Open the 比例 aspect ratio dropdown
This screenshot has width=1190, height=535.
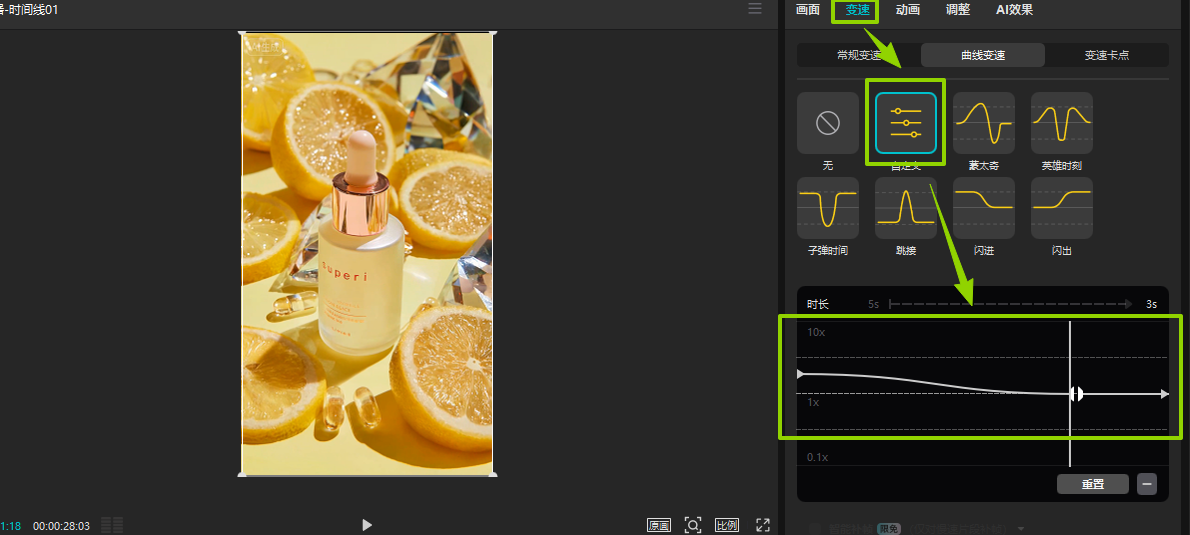coord(727,525)
